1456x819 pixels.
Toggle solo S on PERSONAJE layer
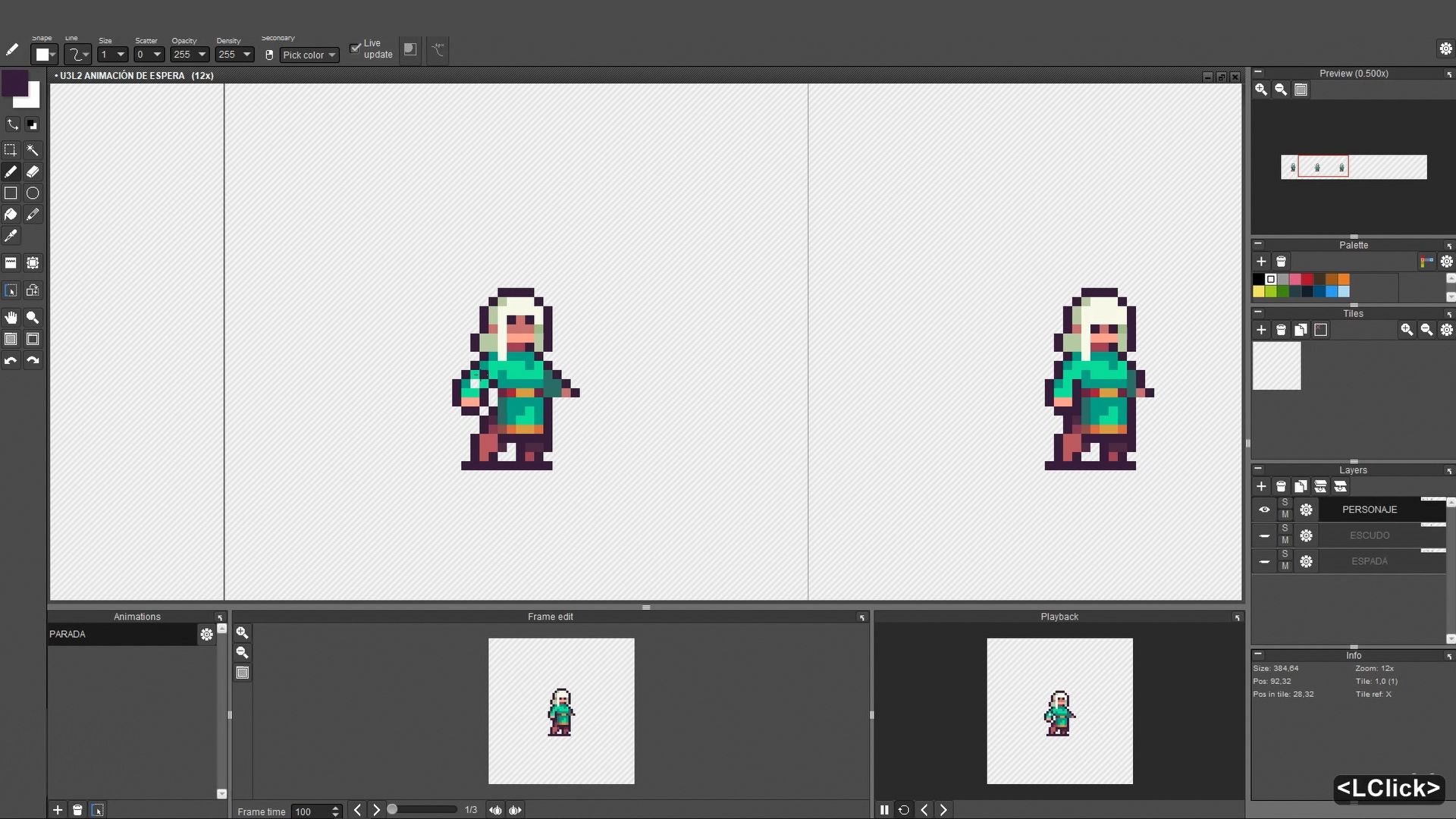(1285, 503)
